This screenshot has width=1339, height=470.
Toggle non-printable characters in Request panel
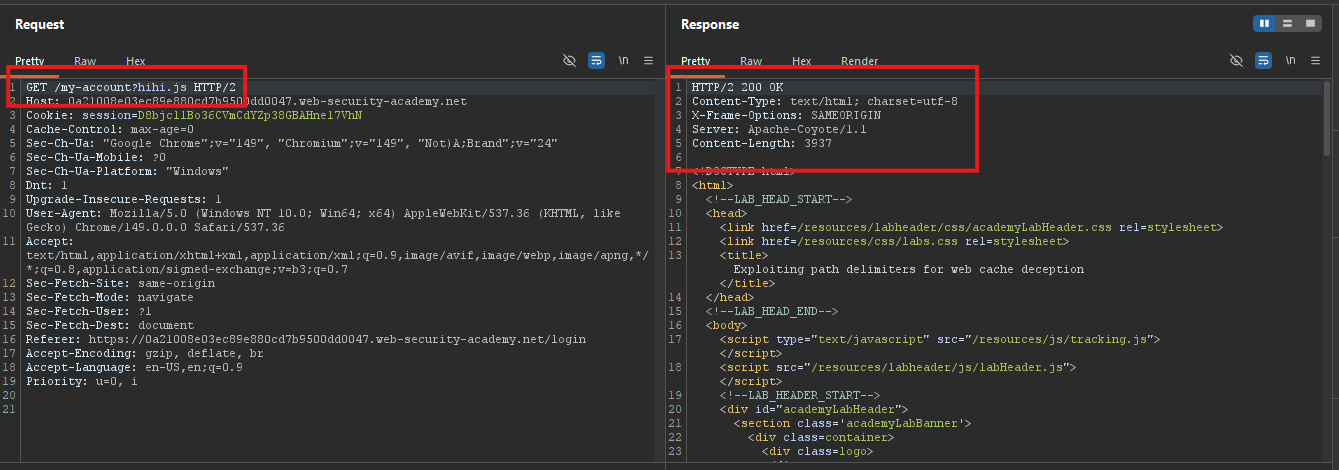pos(570,61)
